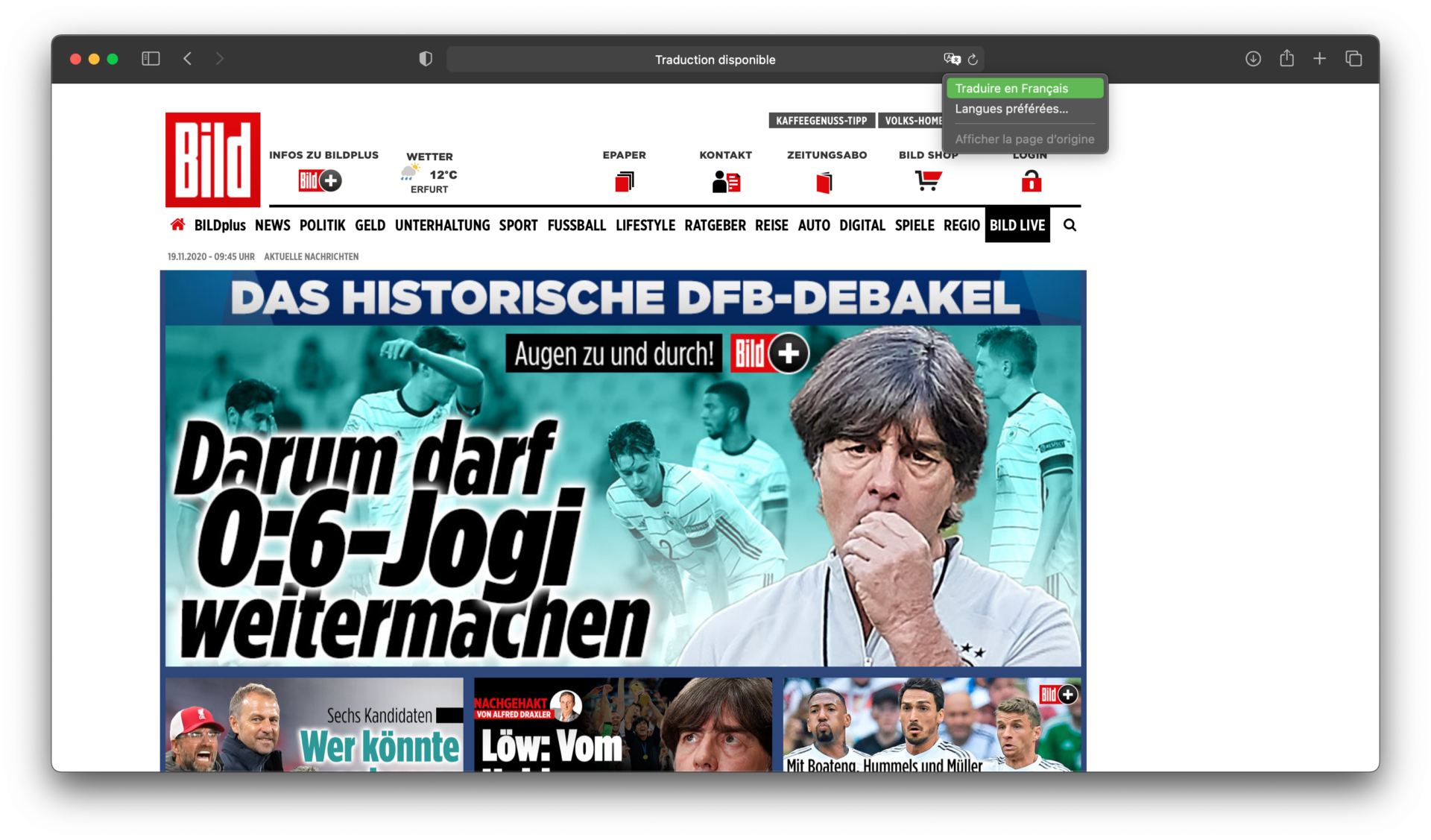Screen dimensions: 1431x840
Task: Show tab overview icon
Action: pyautogui.click(x=1353, y=59)
